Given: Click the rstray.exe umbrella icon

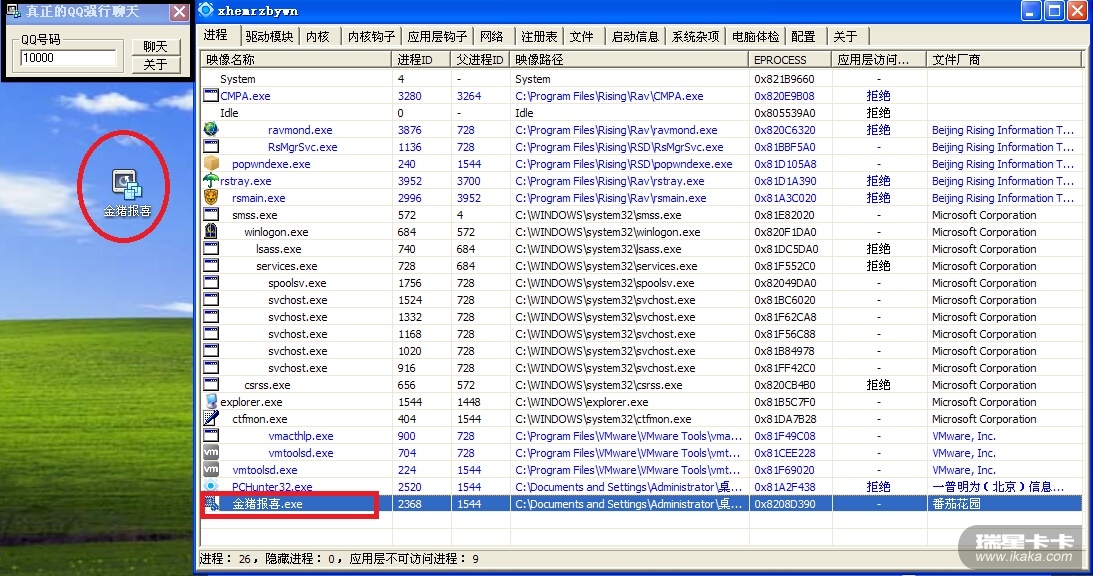Looking at the screenshot, I should click(211, 180).
